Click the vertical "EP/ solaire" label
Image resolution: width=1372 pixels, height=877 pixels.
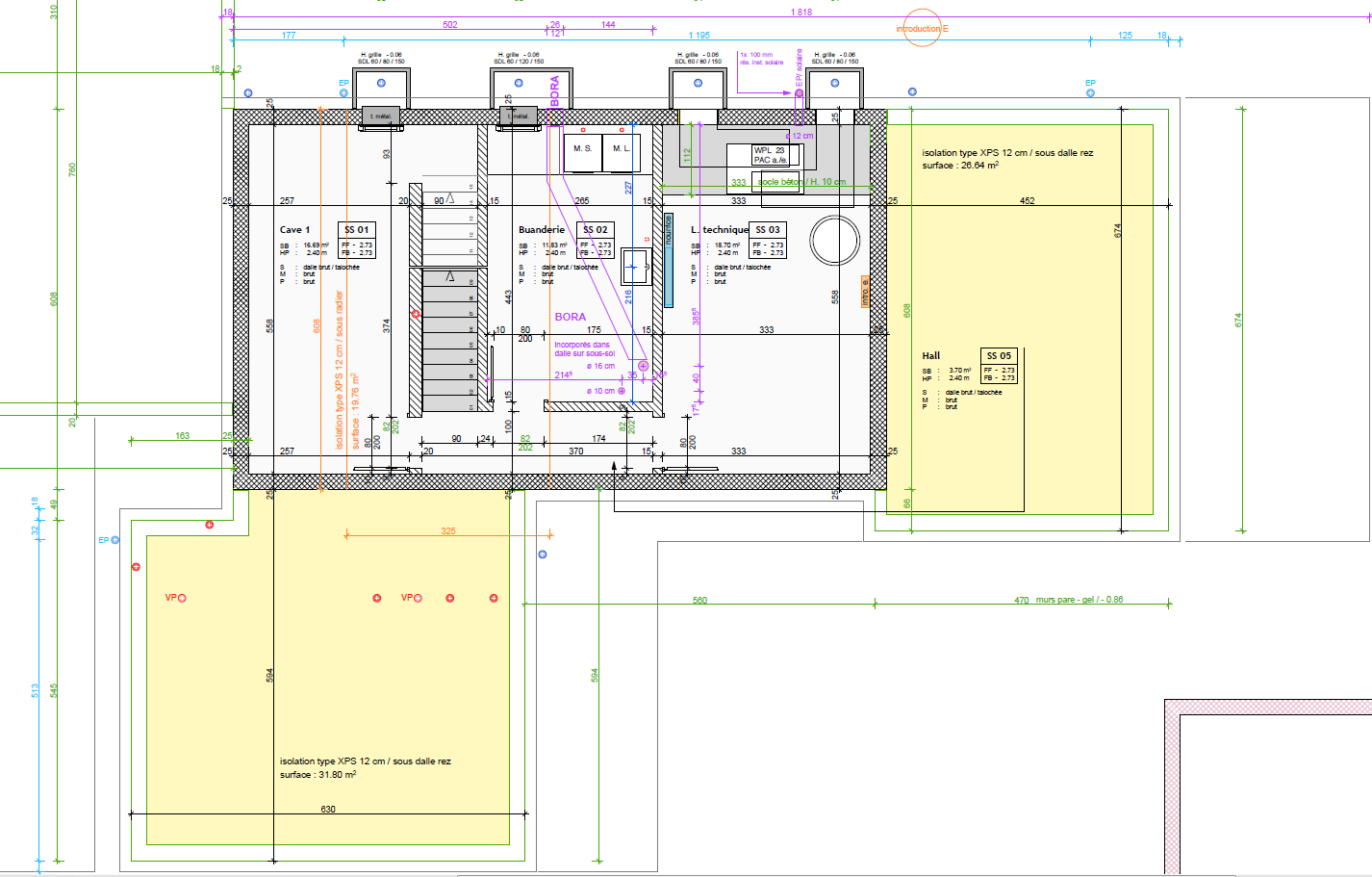tap(799, 69)
